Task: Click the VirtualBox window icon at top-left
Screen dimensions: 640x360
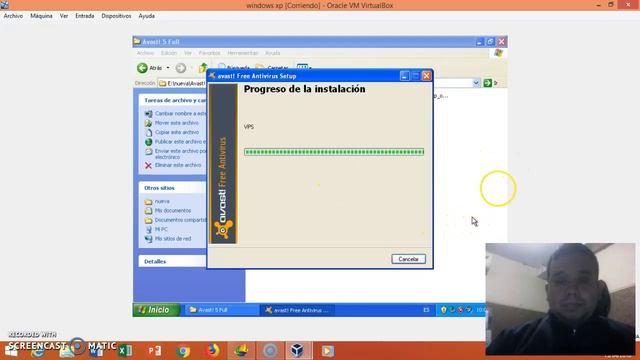Action: coord(4,5)
